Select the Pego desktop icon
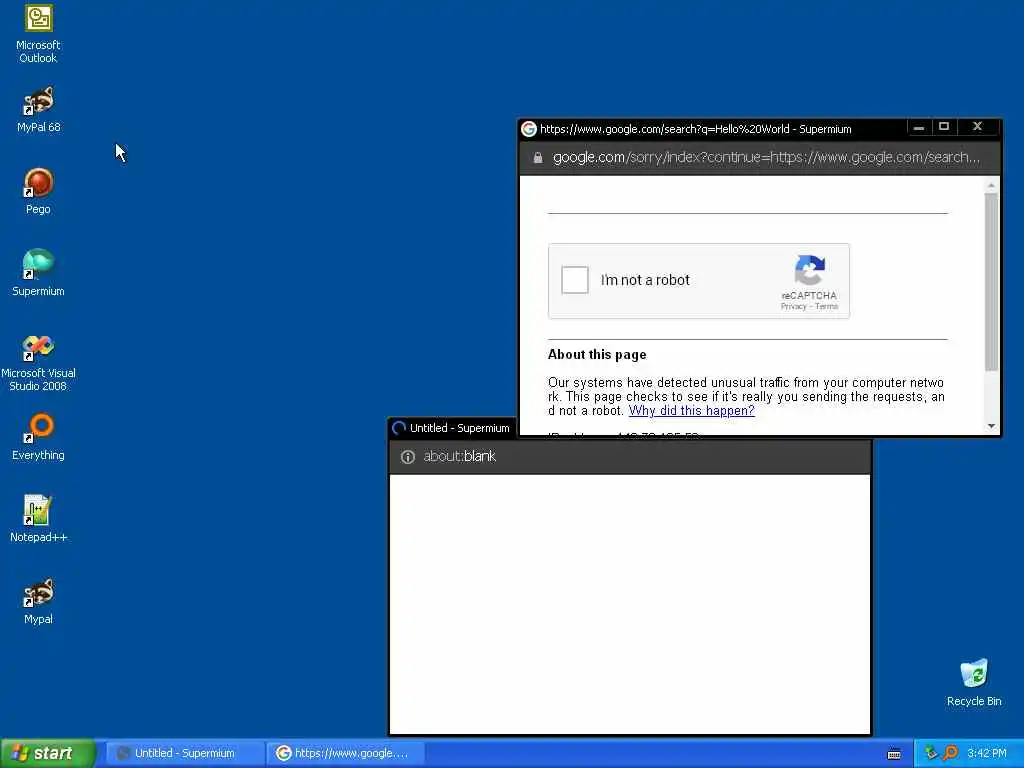 (x=39, y=191)
